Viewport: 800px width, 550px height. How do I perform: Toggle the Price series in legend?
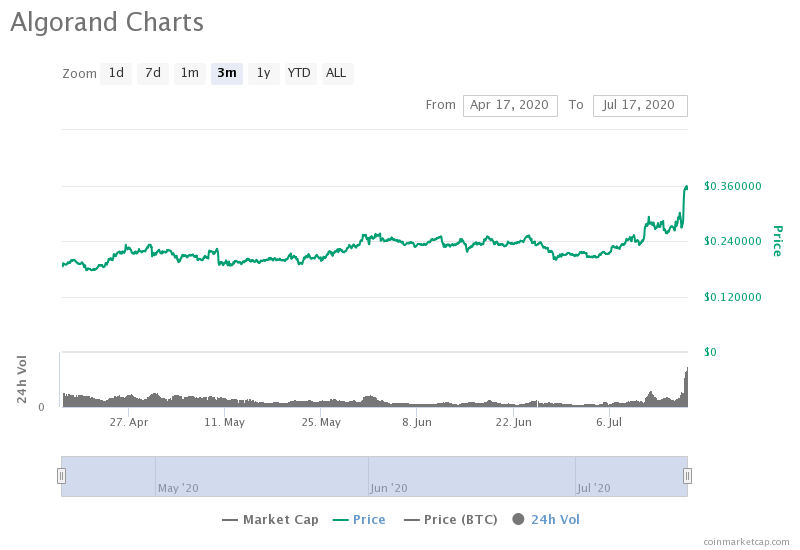coord(359,519)
